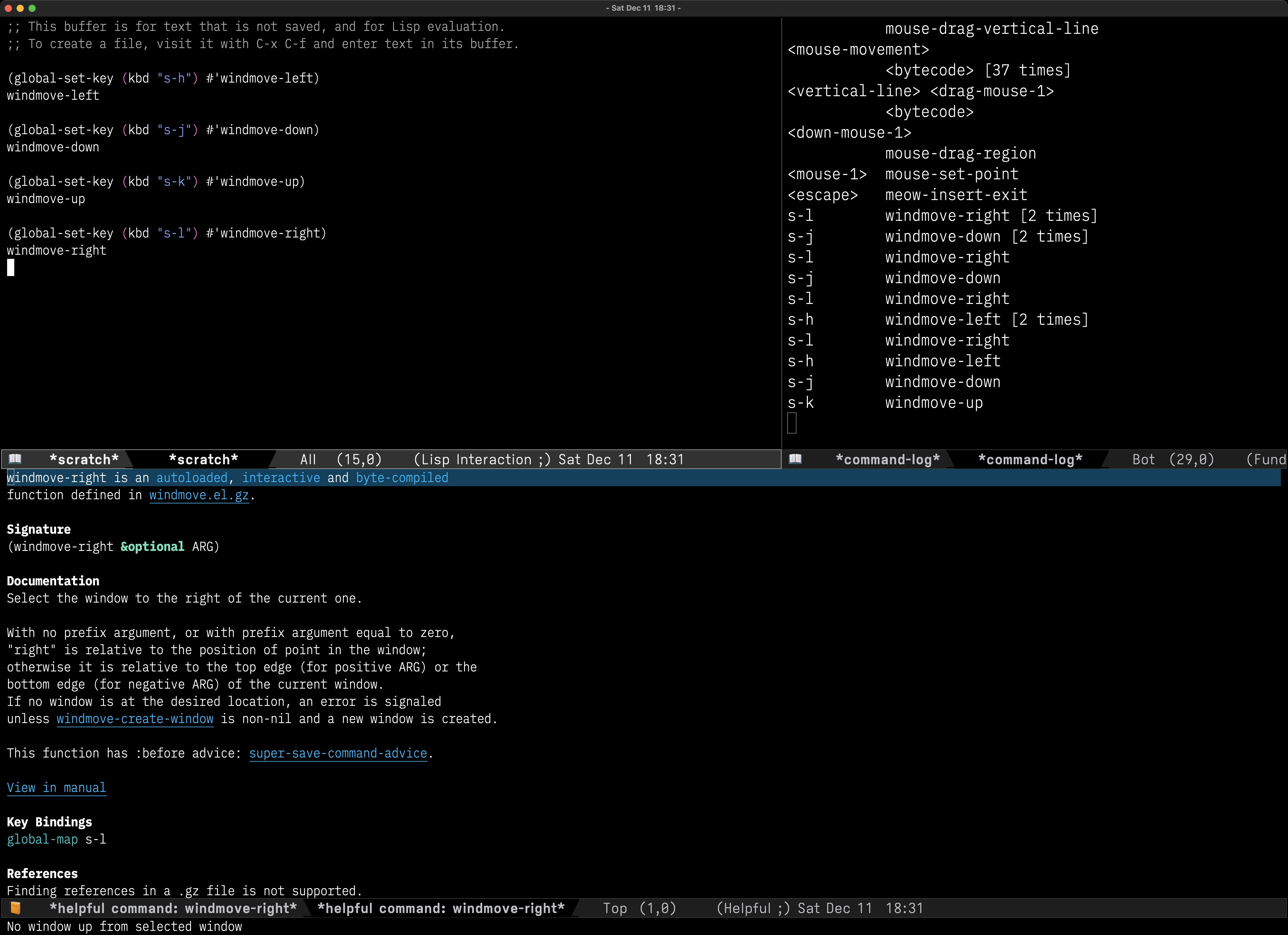Click the global-map keymap name
1288x935 pixels.
(x=42, y=839)
